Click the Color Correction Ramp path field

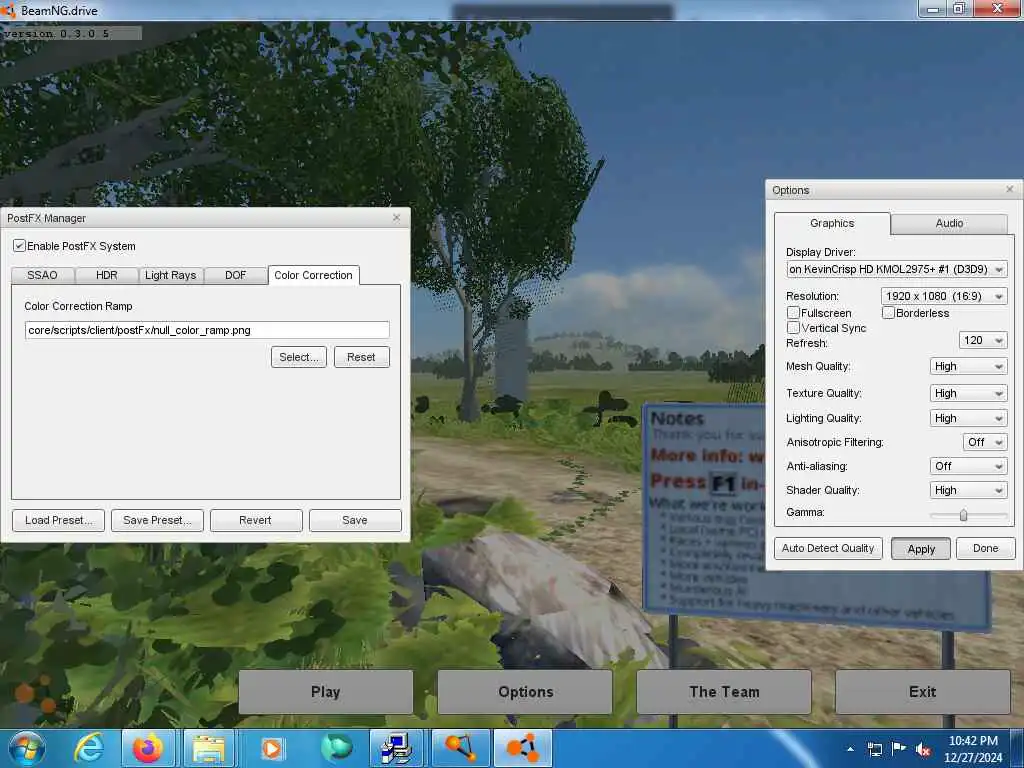pos(207,330)
